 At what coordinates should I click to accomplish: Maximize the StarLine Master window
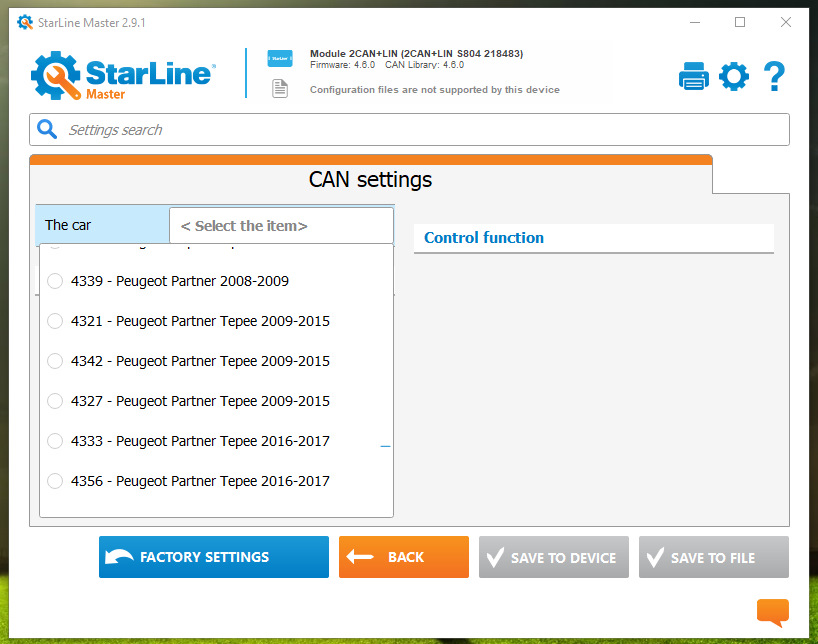740,22
